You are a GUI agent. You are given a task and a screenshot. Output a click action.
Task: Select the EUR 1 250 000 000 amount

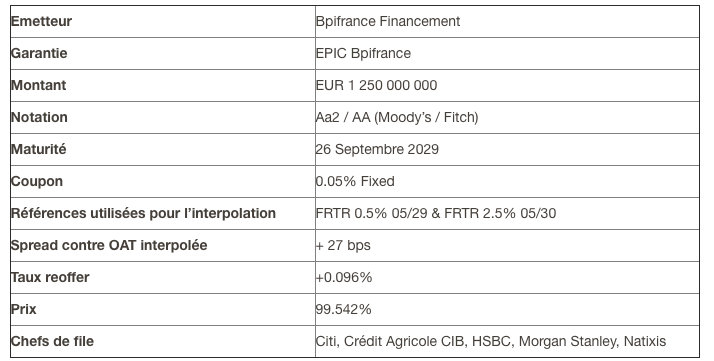pos(377,85)
